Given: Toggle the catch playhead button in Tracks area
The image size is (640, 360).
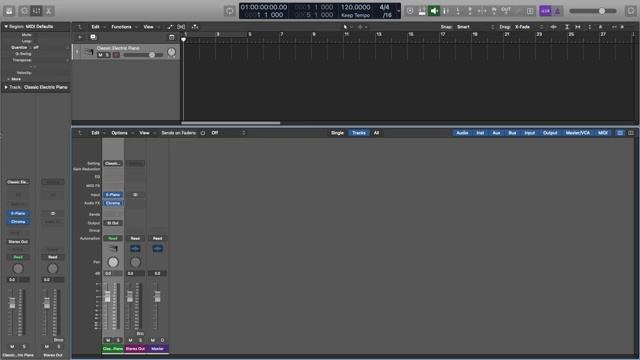Looking at the screenshot, I should tap(195, 27).
